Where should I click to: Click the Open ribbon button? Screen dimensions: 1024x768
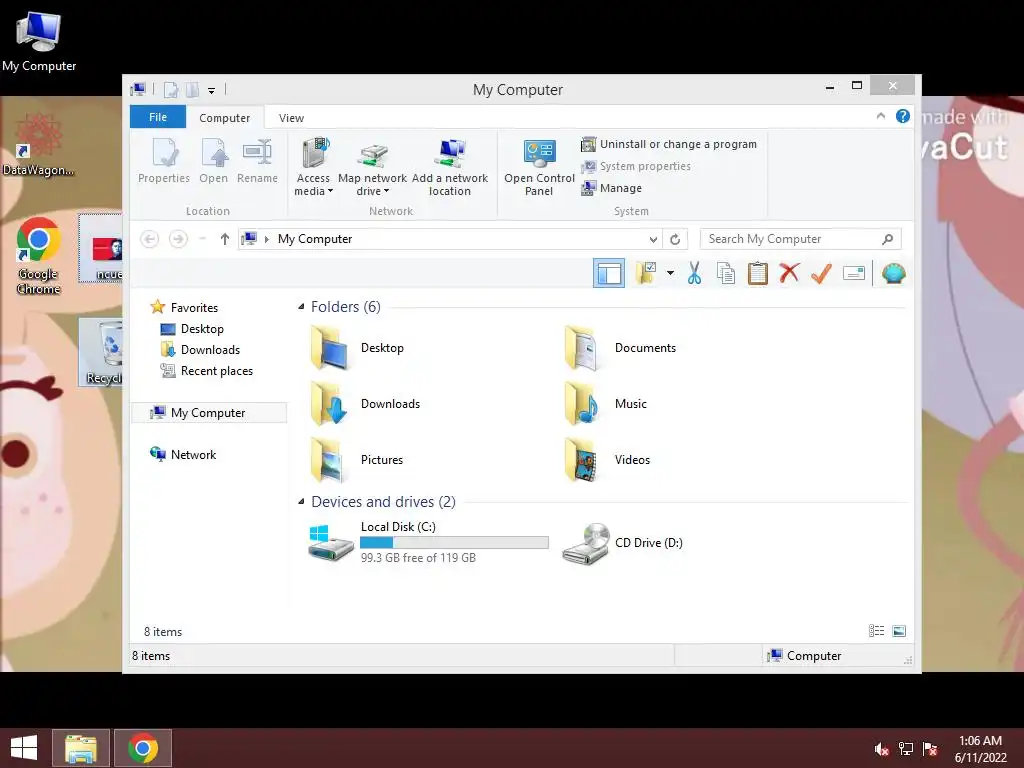click(x=214, y=161)
